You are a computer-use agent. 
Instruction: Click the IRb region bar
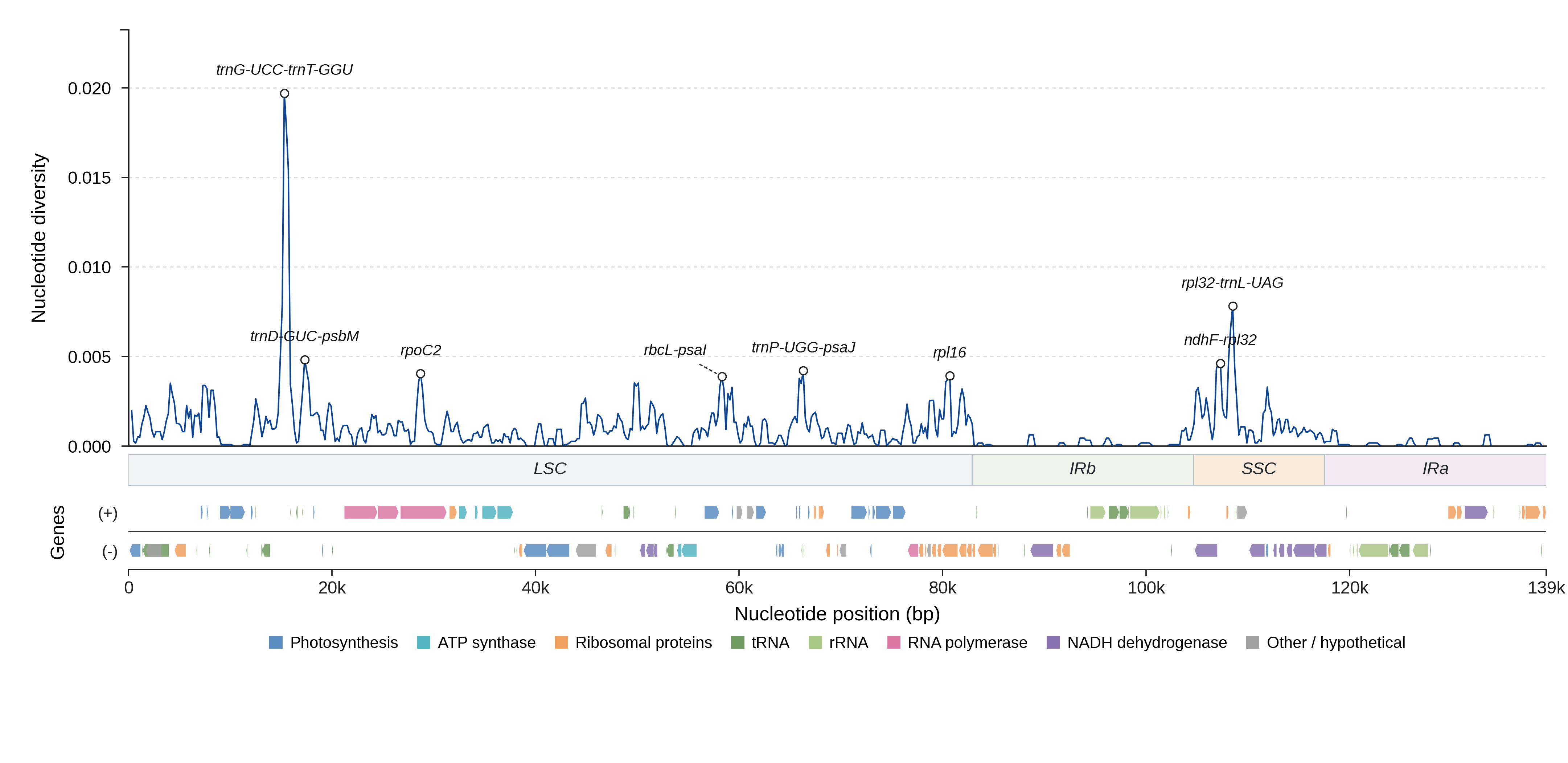click(x=1083, y=469)
